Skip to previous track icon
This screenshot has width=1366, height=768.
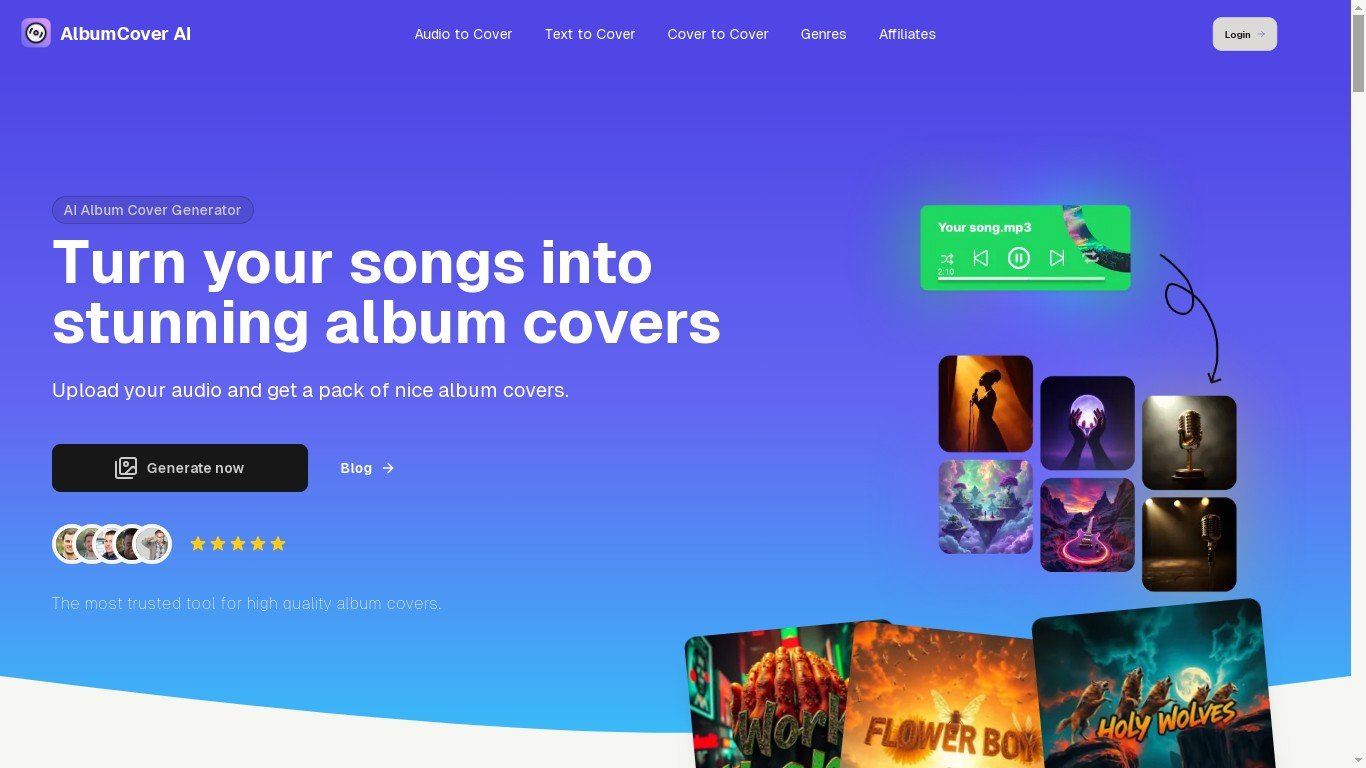[x=981, y=258]
